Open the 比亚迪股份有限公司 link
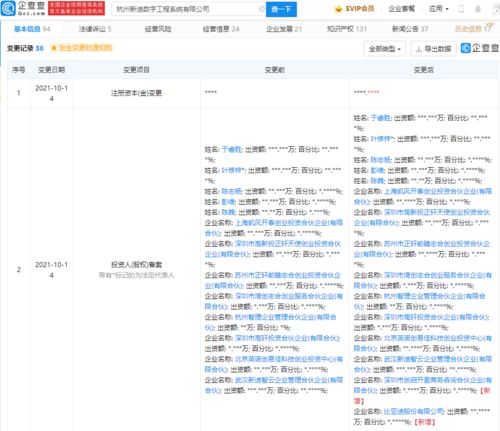 [x=414, y=412]
